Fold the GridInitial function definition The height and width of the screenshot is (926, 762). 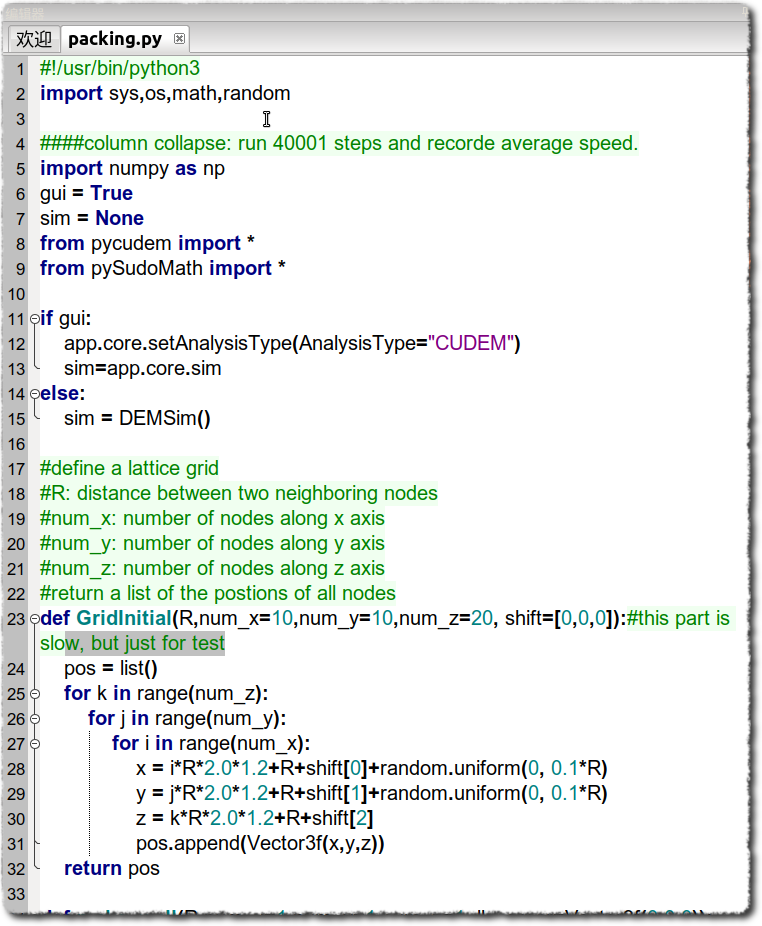tap(35, 619)
